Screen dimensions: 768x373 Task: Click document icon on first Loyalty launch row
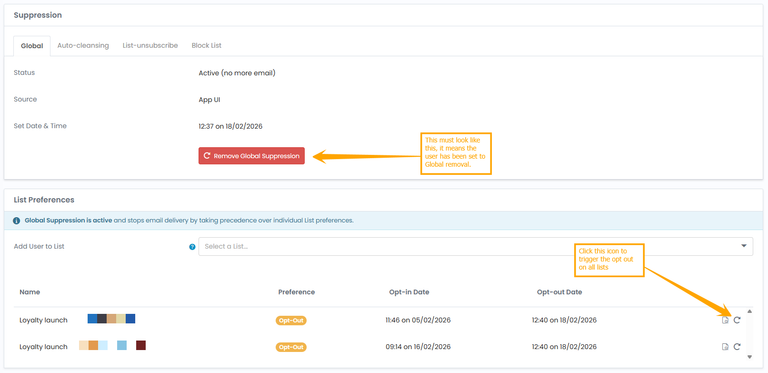tap(725, 320)
